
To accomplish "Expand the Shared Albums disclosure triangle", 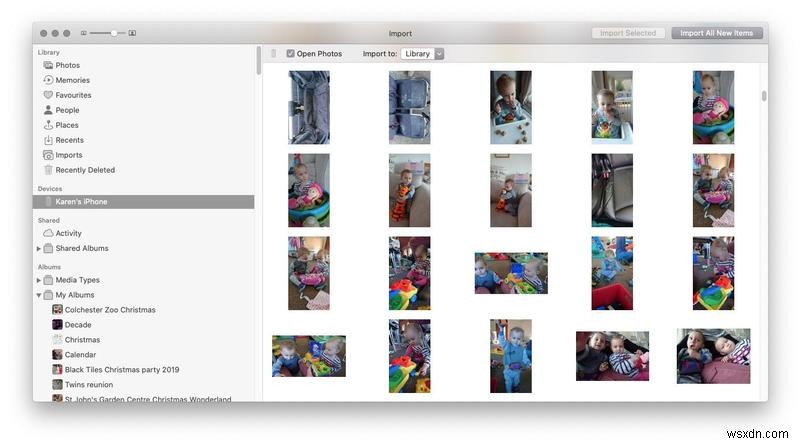I will pos(38,249).
